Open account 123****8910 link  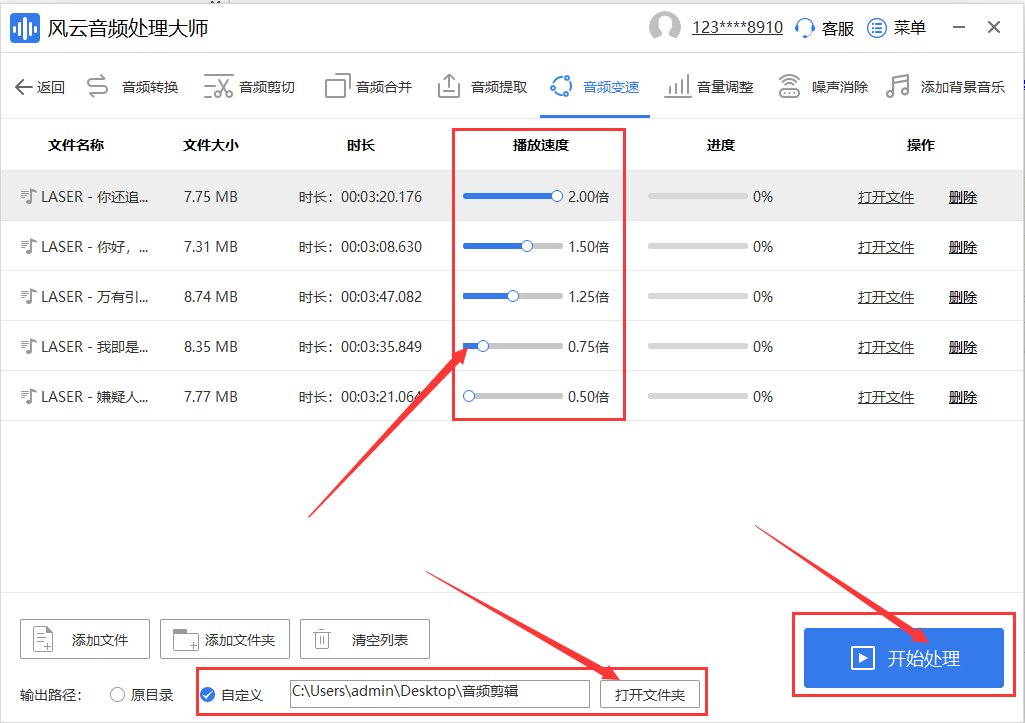tap(737, 27)
